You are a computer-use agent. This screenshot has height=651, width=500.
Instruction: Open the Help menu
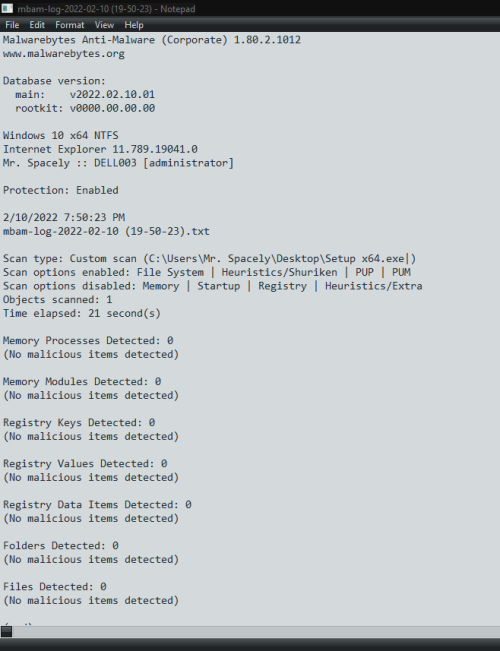(134, 25)
